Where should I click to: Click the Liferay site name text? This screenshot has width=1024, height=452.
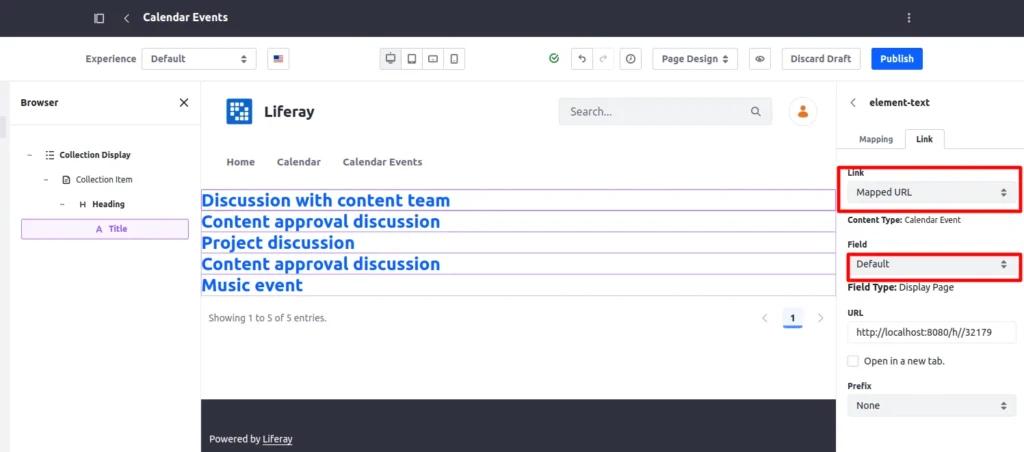coord(289,112)
